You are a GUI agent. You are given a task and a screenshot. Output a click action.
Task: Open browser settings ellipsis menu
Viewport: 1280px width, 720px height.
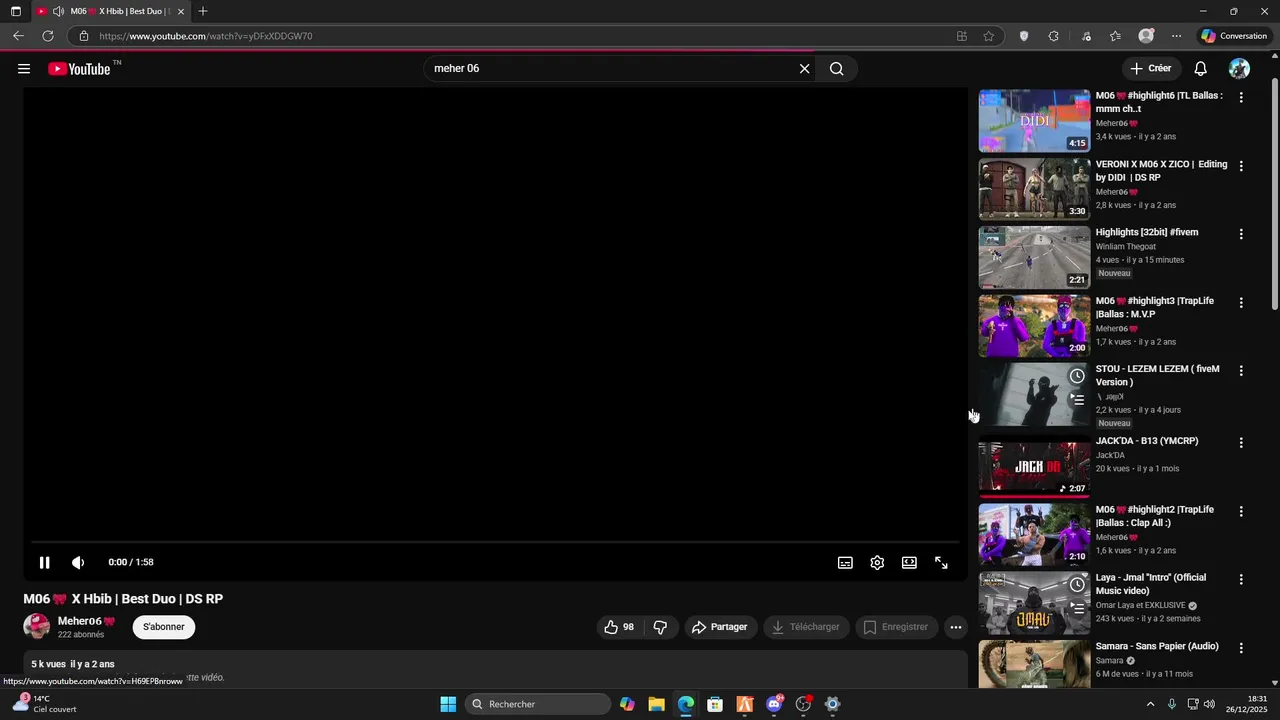(1177, 36)
